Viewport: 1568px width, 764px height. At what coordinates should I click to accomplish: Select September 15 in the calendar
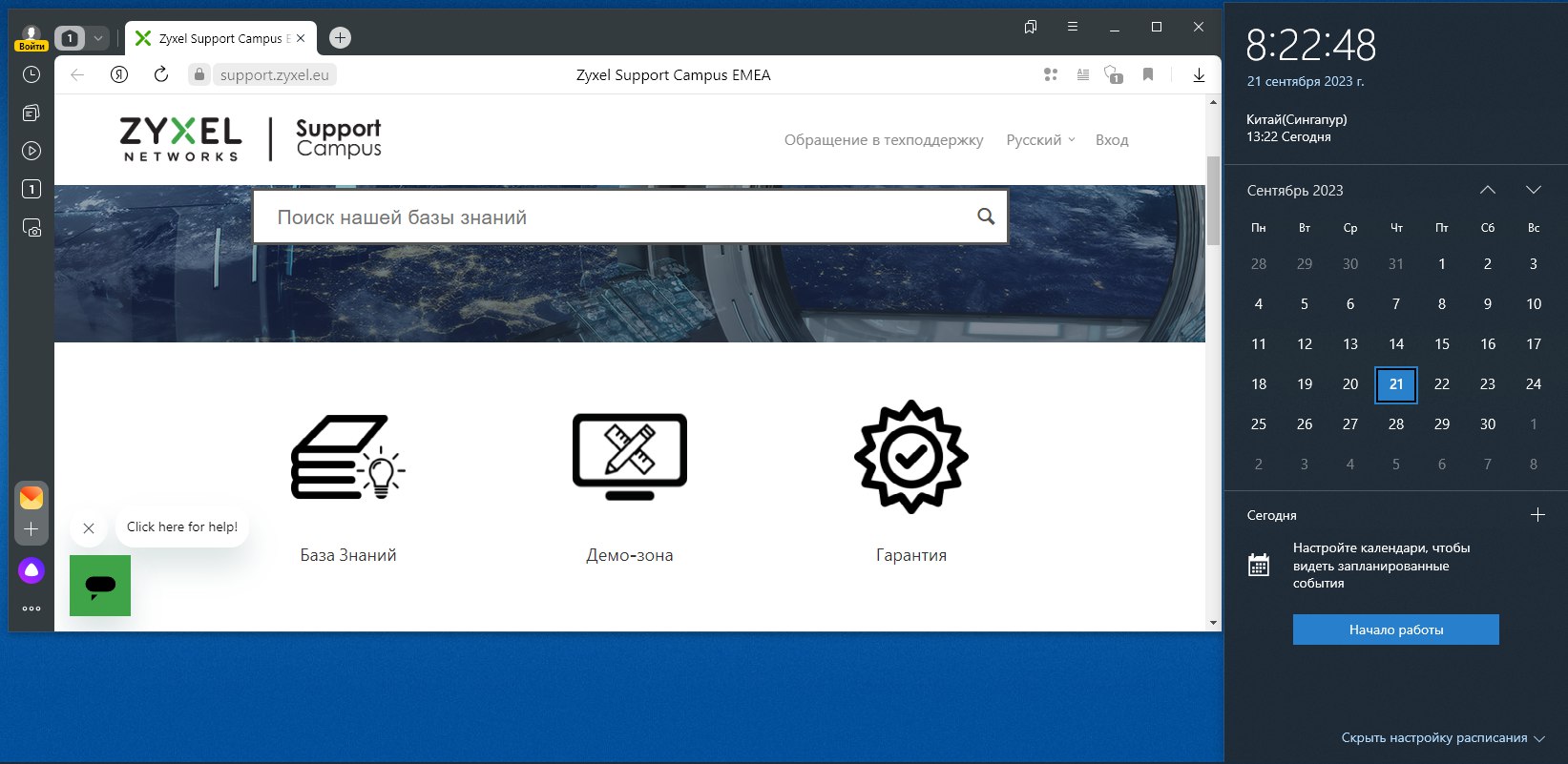1442,344
